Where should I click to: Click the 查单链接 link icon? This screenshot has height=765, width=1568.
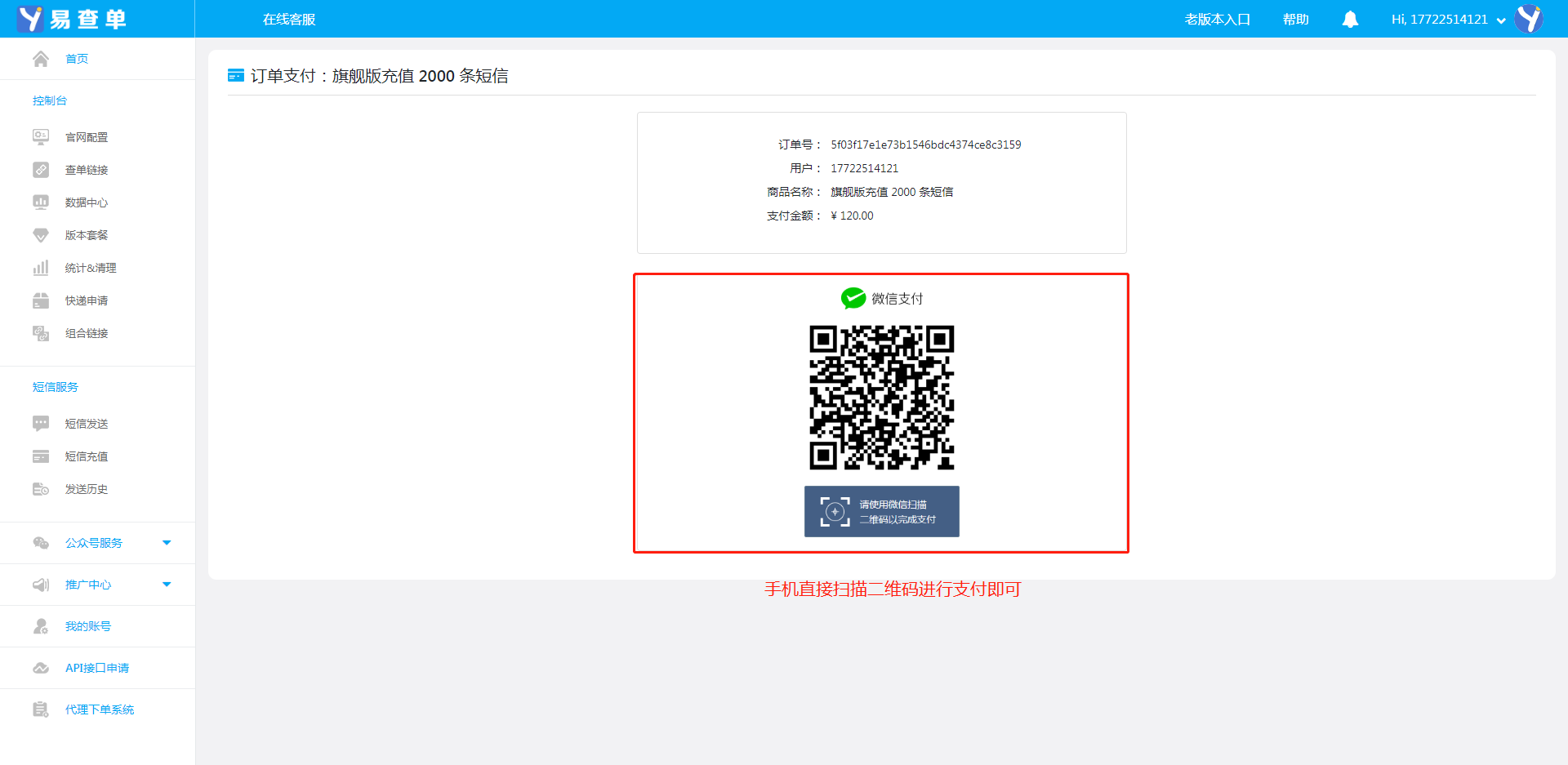(x=41, y=170)
